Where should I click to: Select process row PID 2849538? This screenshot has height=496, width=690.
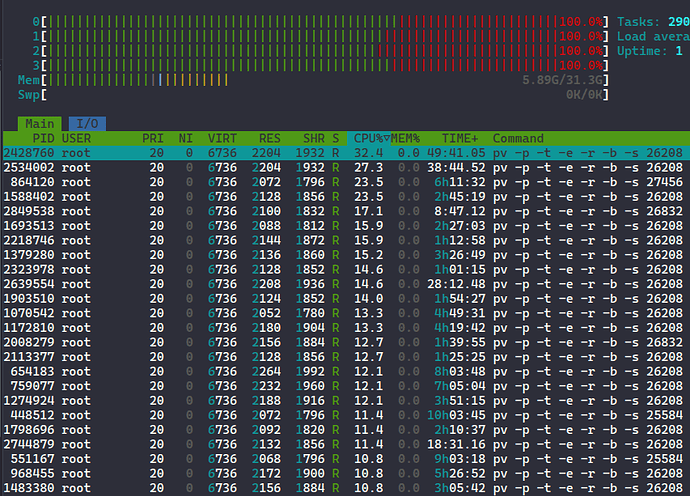[x=346, y=211]
